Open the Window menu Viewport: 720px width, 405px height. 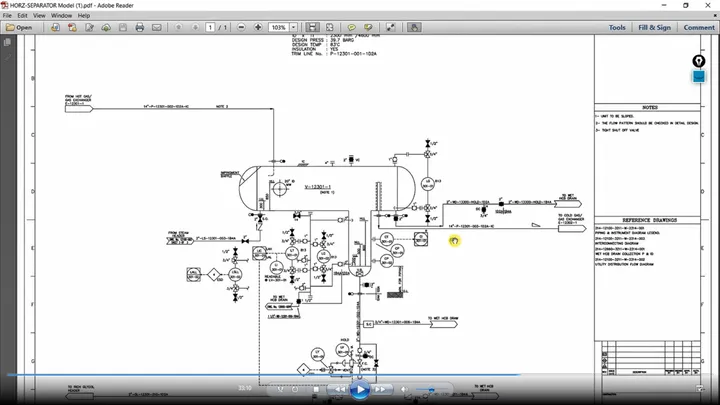click(62, 16)
